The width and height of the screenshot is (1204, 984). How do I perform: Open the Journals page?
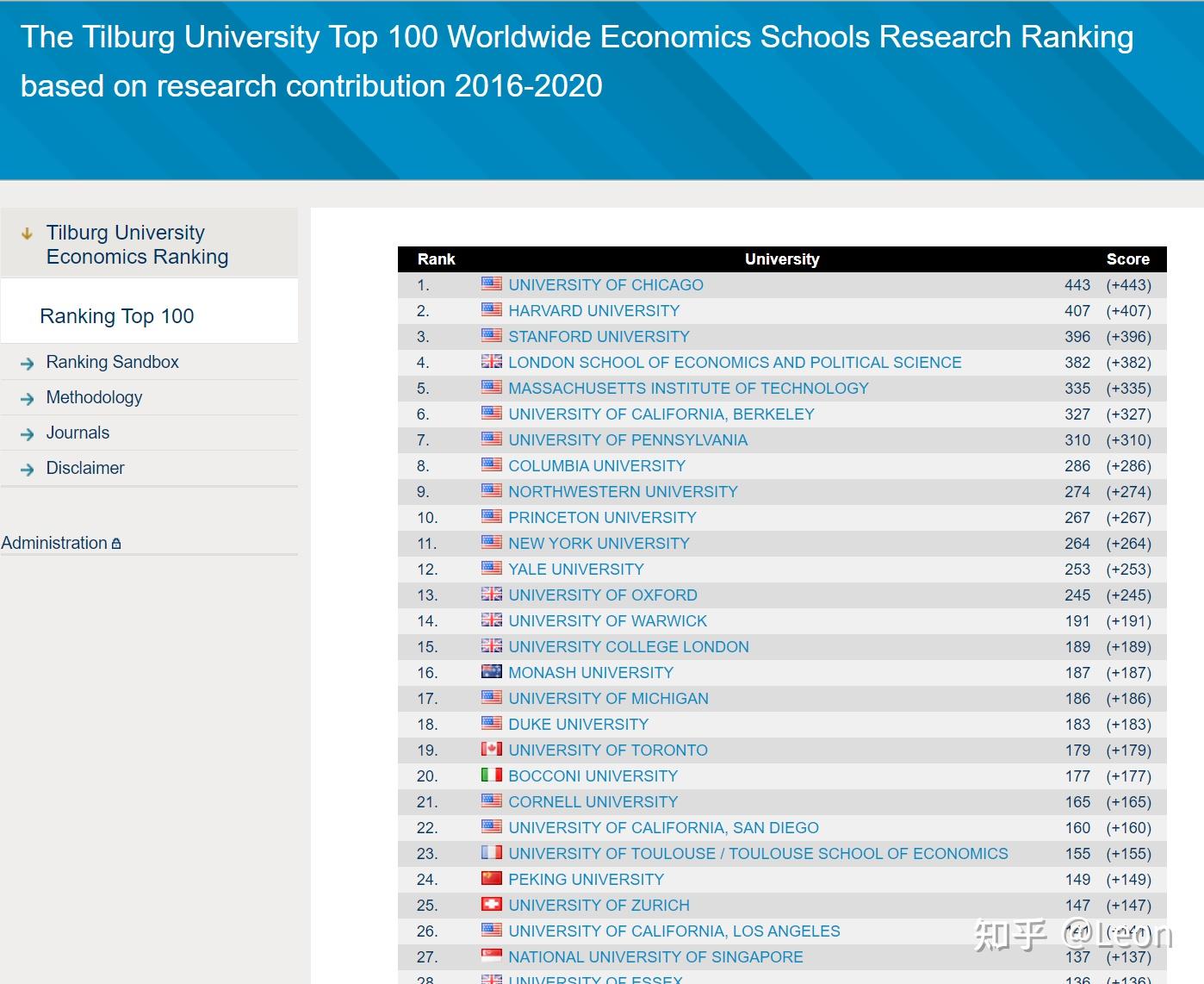tap(78, 433)
